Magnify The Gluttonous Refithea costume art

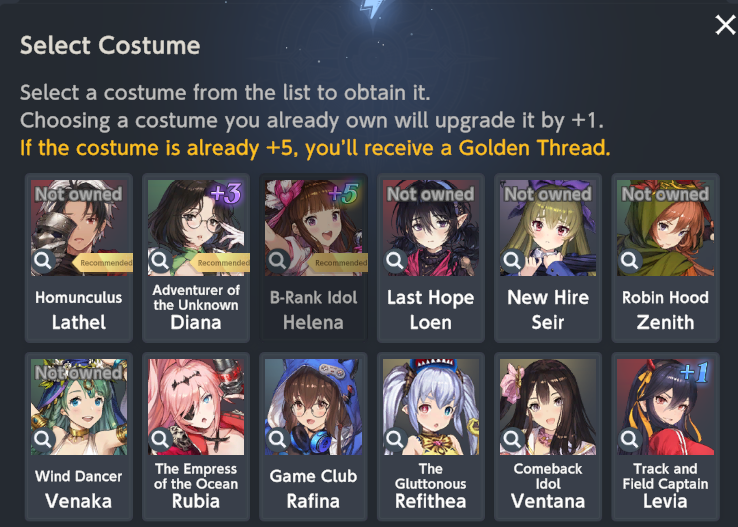(395, 439)
